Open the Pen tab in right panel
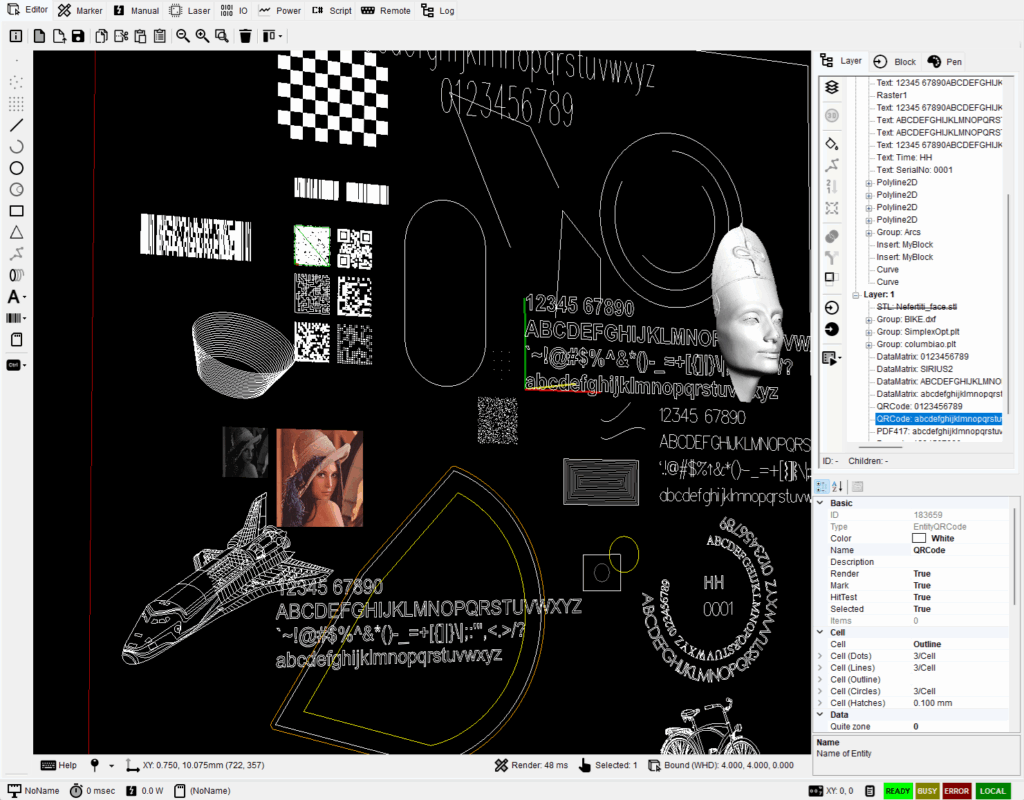 click(x=945, y=61)
